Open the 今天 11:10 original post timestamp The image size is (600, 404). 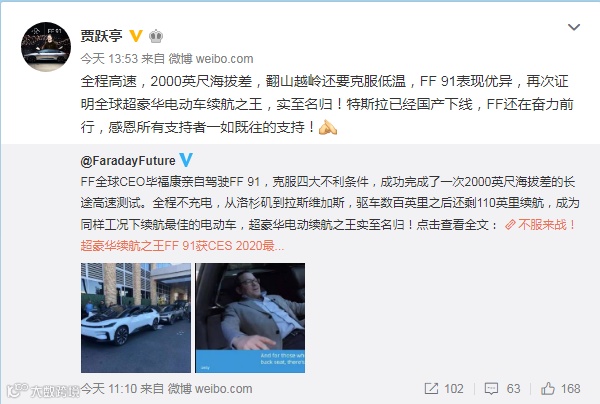click(109, 389)
